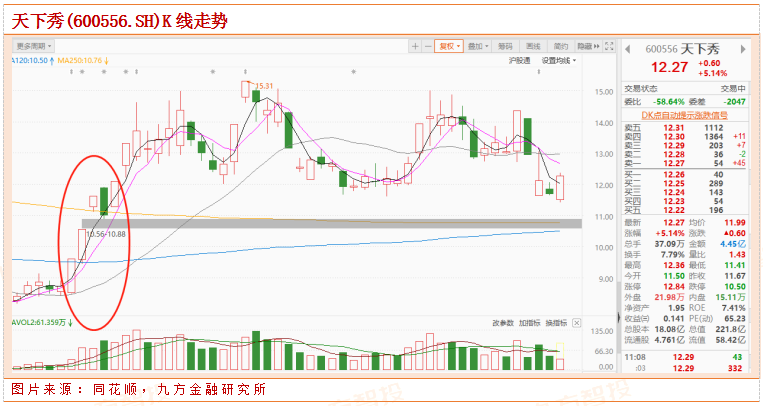
Task: Click the current price 12.27 in header
Action: [670, 67]
